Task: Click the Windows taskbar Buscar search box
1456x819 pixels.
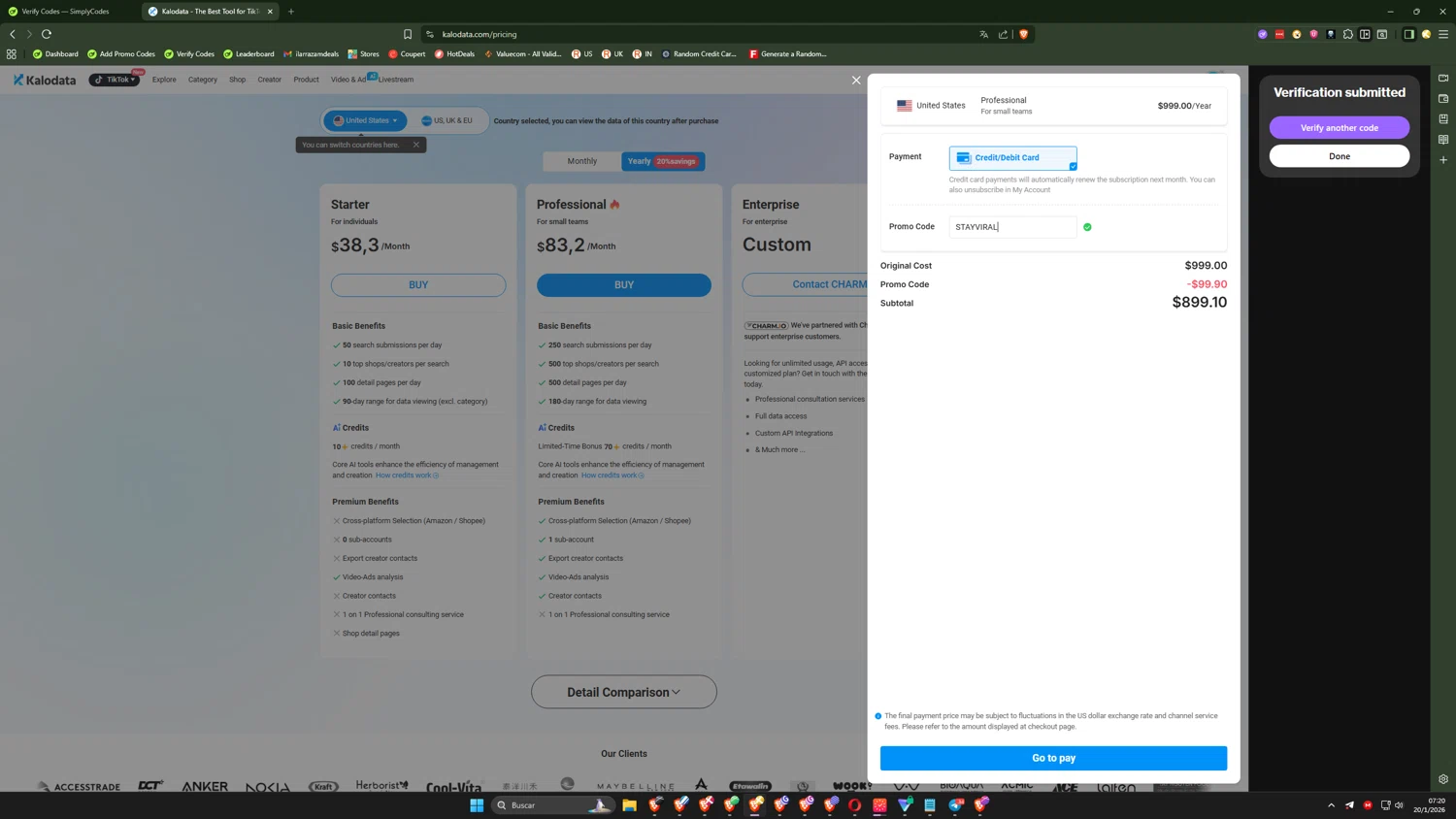Action: (x=553, y=804)
